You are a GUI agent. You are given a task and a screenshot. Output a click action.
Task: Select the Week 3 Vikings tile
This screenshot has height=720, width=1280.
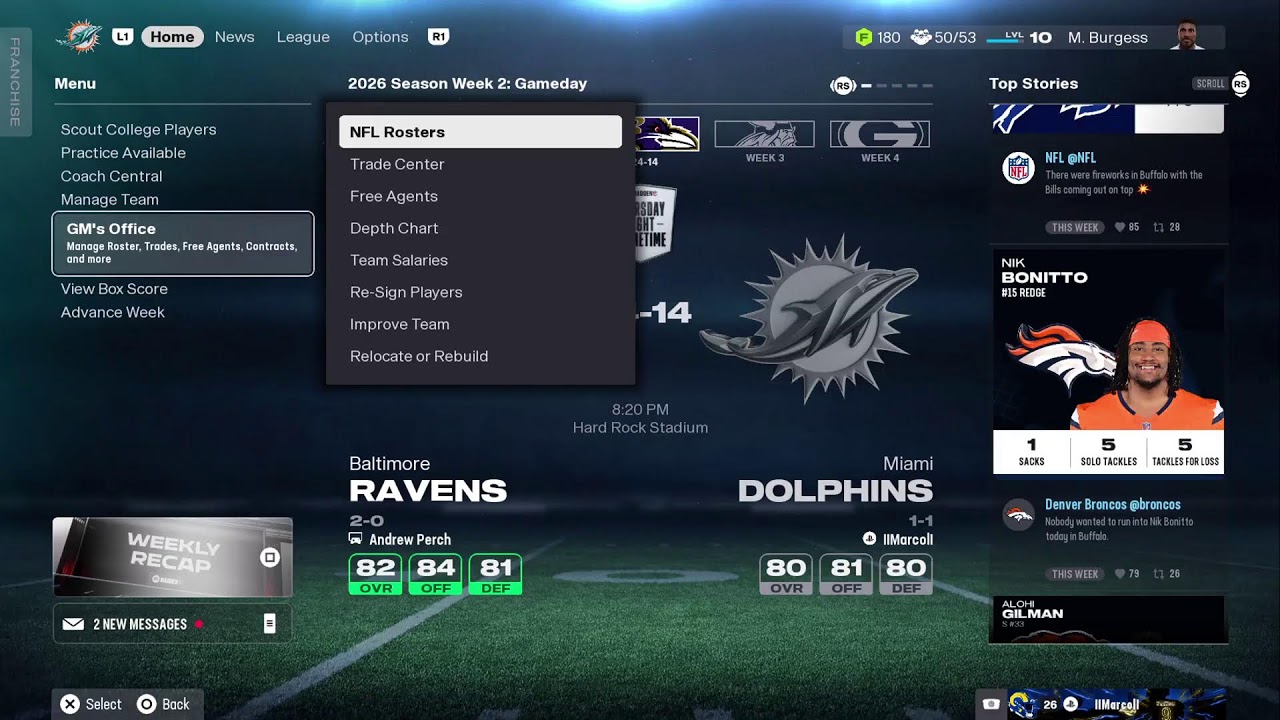[765, 135]
